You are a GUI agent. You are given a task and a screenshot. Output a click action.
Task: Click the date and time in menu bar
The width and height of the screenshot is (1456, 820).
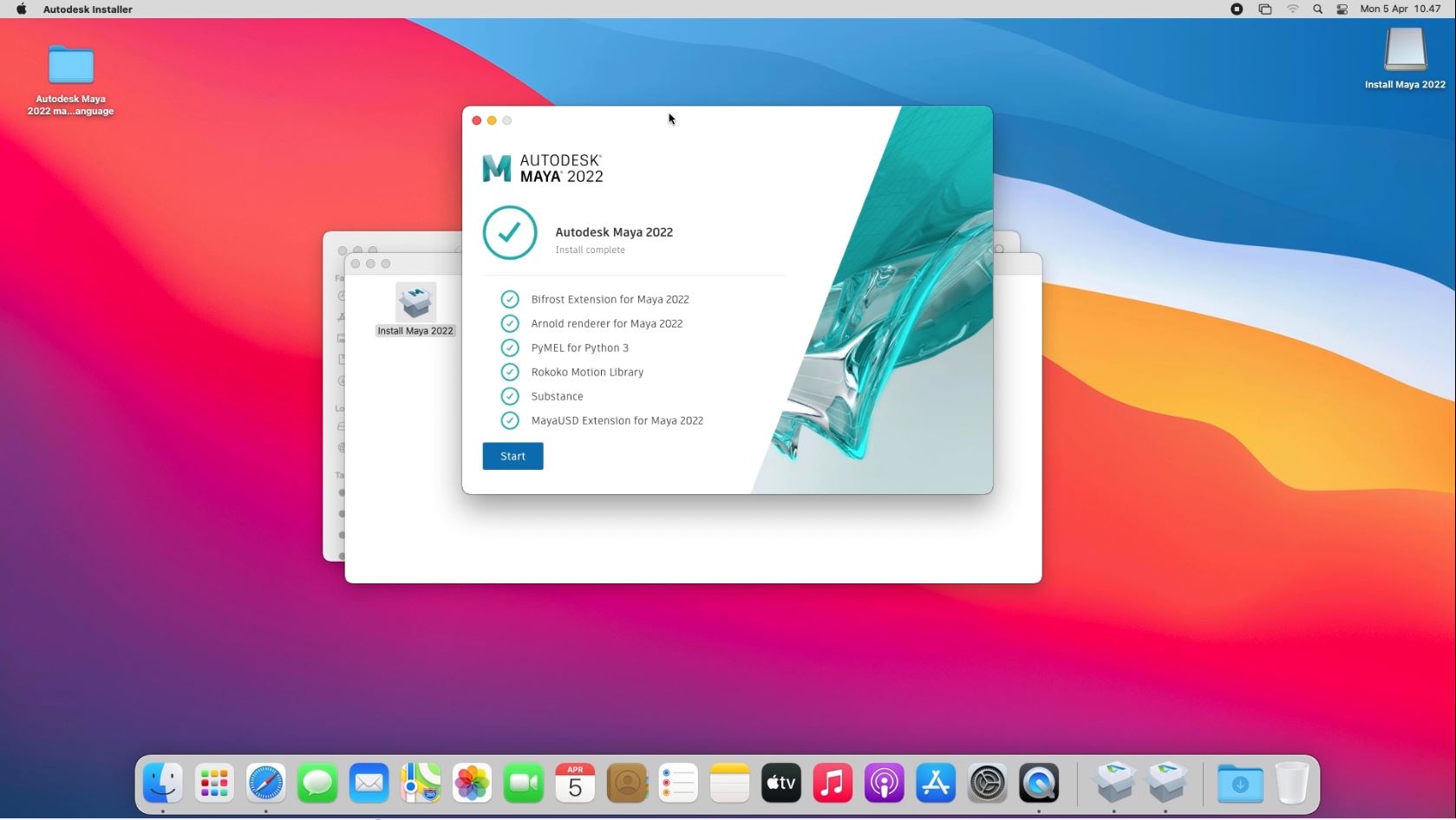tap(1401, 9)
